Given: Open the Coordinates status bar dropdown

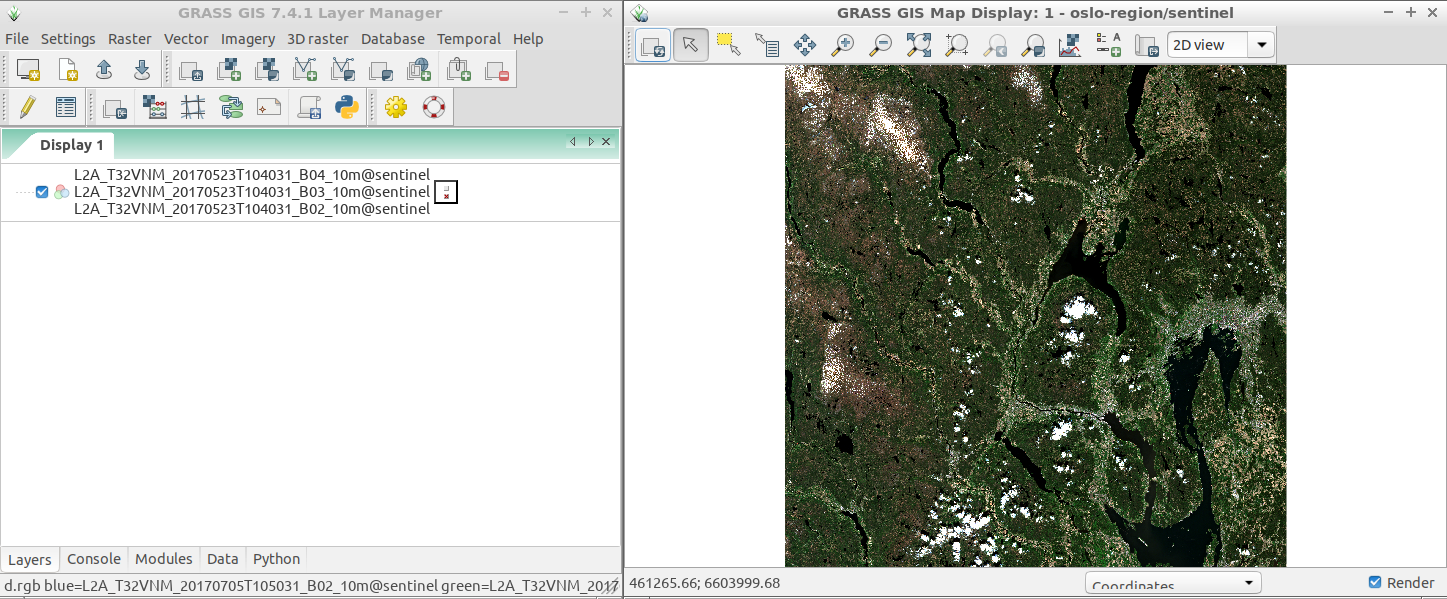Looking at the screenshot, I should click(1173, 584).
